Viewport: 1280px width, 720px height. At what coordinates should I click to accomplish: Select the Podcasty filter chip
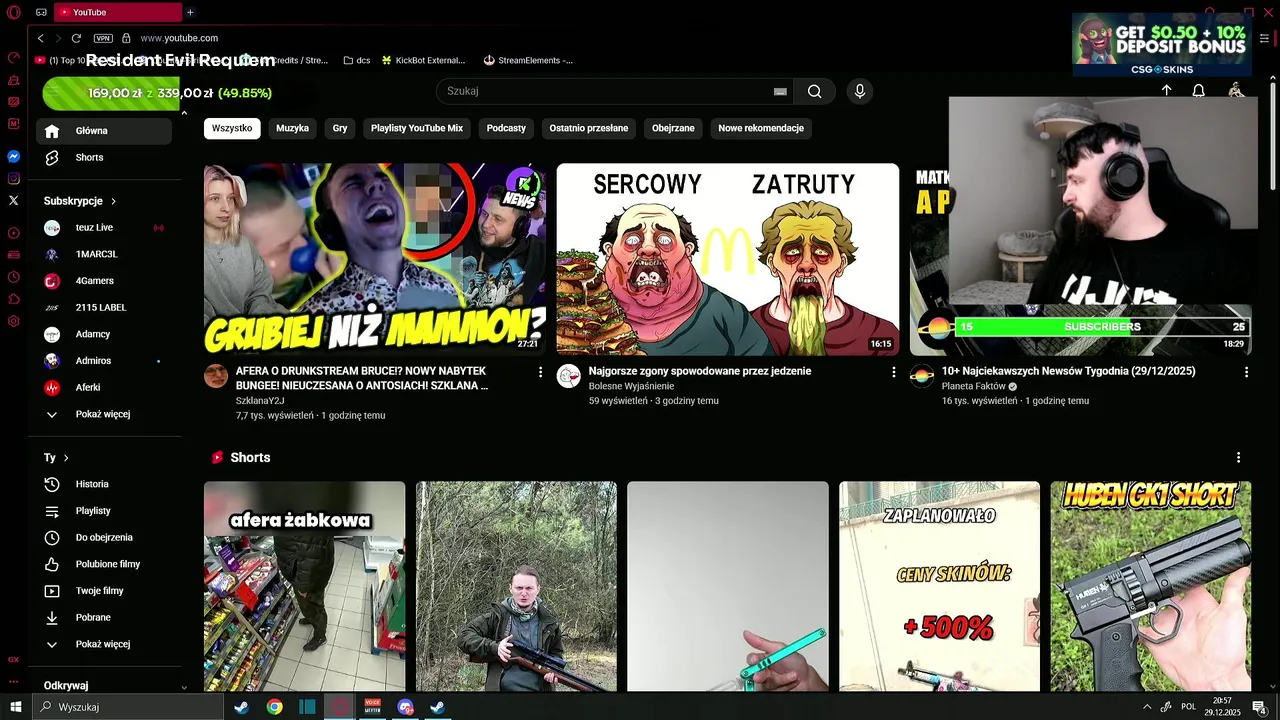[506, 128]
